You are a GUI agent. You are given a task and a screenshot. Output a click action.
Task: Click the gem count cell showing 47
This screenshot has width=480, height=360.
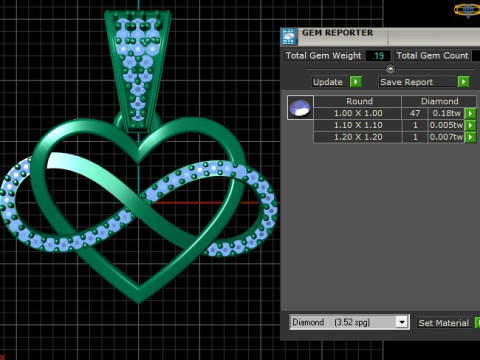click(x=415, y=113)
